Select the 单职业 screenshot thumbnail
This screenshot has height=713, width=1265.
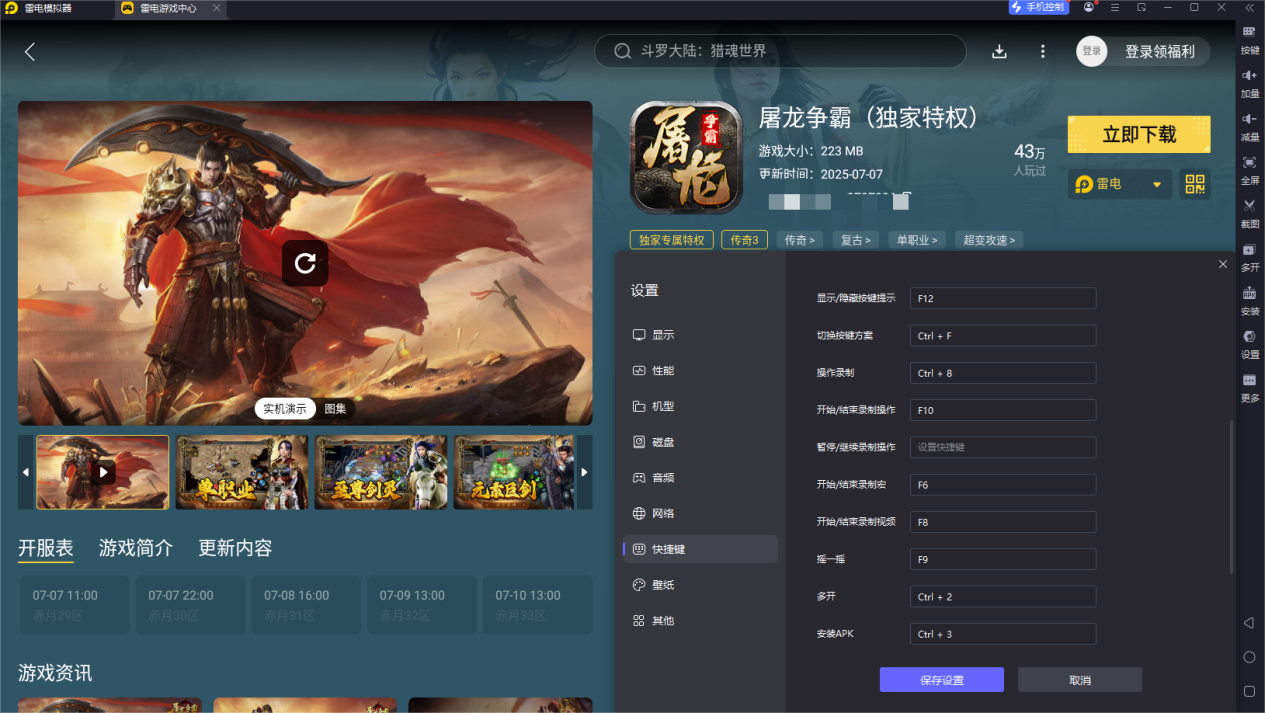coord(242,472)
